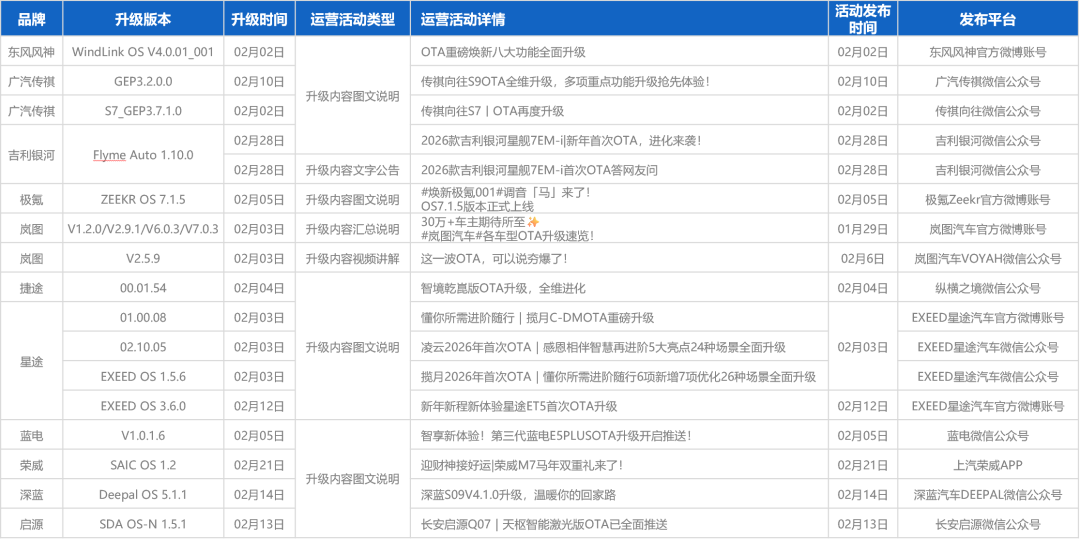Click the 传祺向往S9OTA全维升级 detail cell
The width and height of the screenshot is (1080, 539).
coord(619,81)
